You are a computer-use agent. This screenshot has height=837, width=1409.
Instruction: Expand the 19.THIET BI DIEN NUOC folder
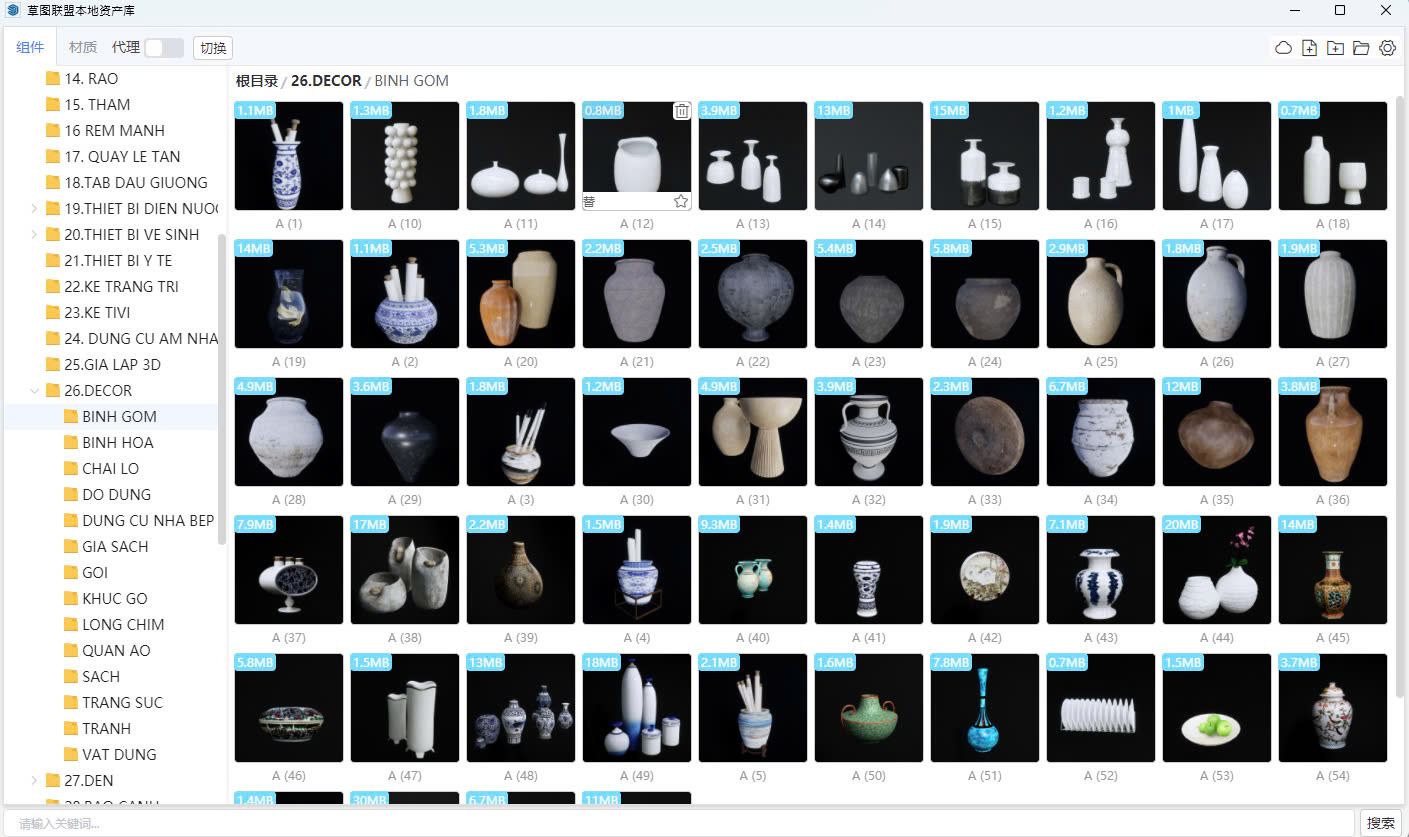point(35,208)
